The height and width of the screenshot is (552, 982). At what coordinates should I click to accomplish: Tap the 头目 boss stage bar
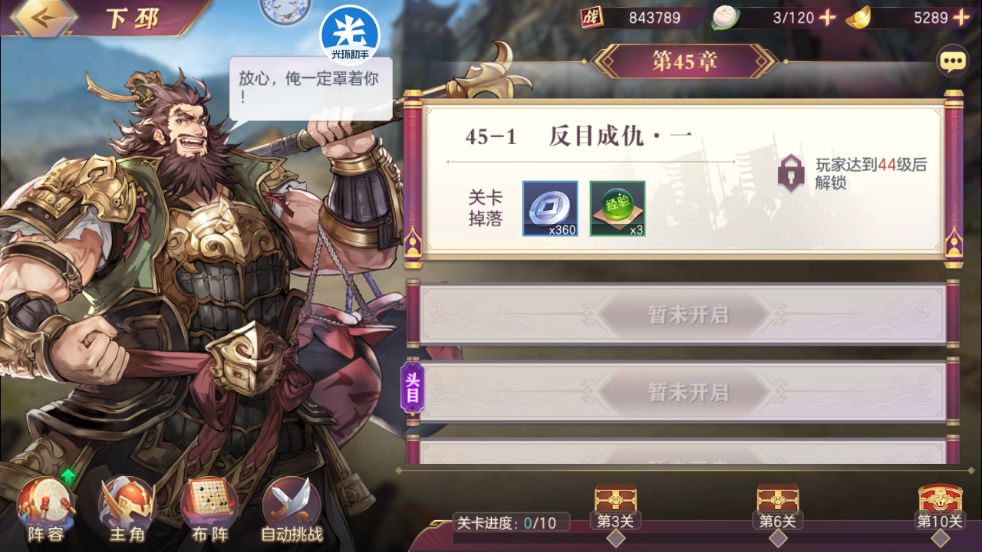tap(683, 392)
